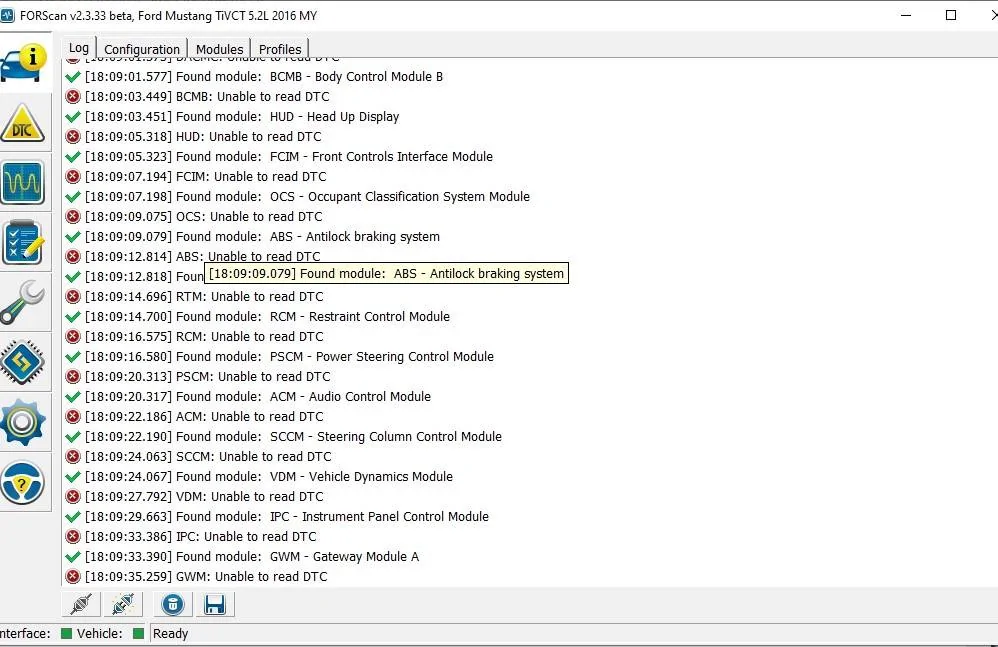Open the DTC trouble codes section
Screen dimensions: 998x647
click(x=23, y=123)
